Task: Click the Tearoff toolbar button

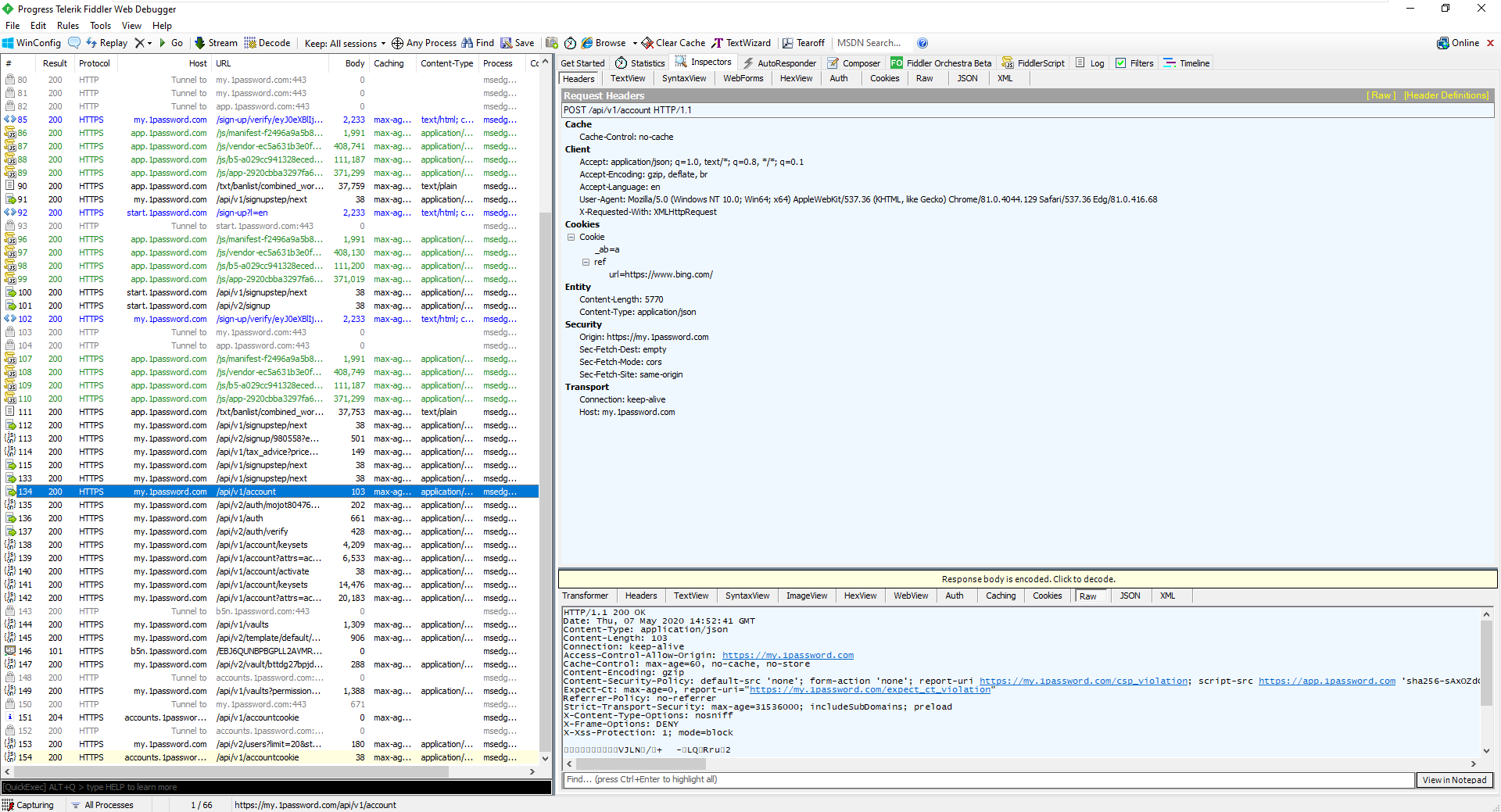Action: (804, 43)
